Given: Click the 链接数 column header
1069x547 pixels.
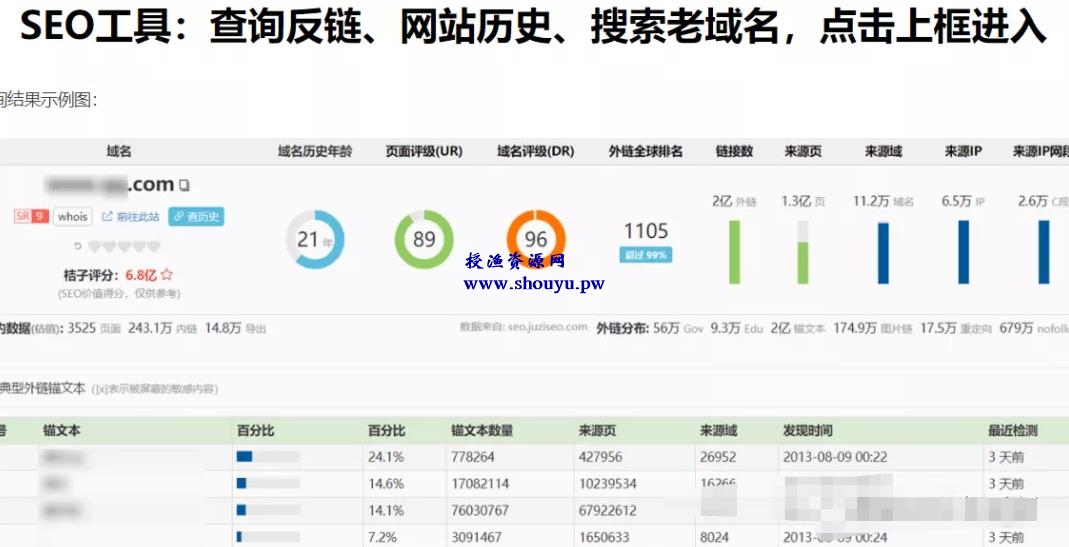Looking at the screenshot, I should point(734,151).
